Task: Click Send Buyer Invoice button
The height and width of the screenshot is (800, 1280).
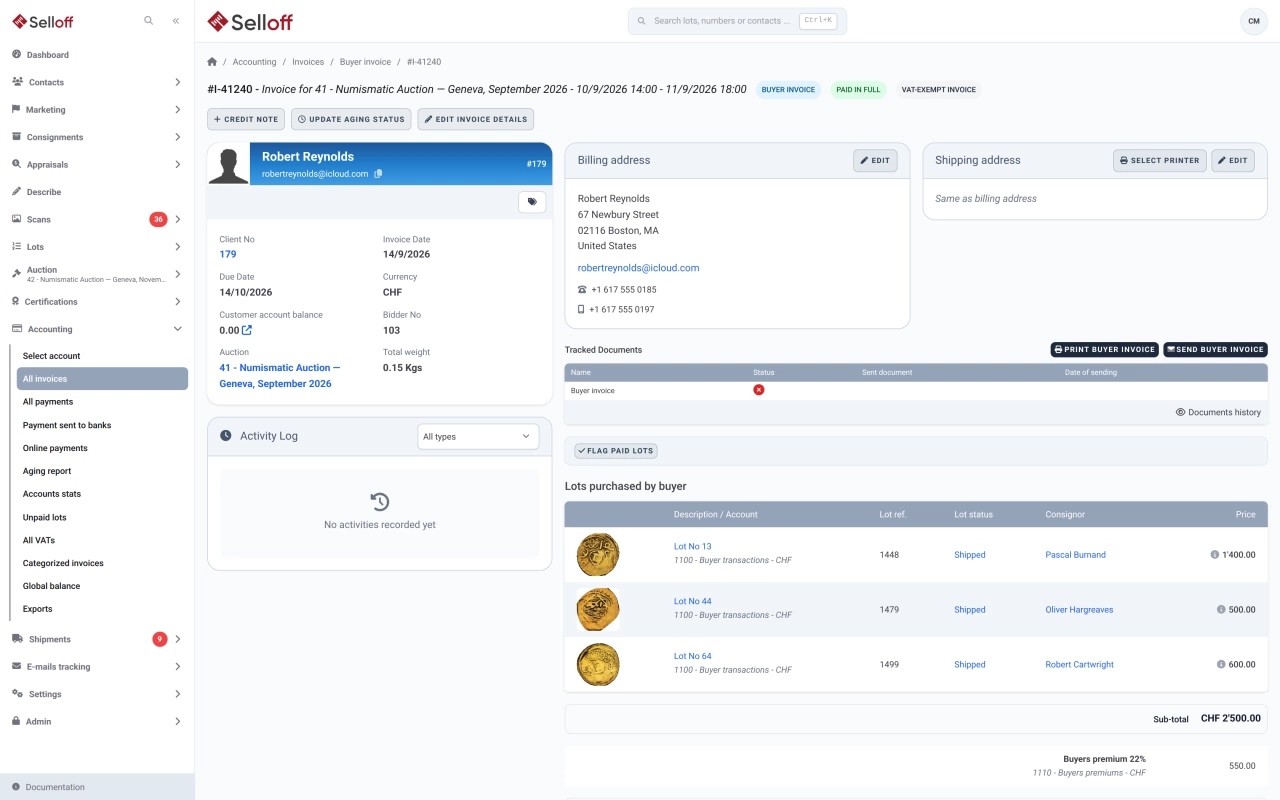Action: coord(1215,350)
